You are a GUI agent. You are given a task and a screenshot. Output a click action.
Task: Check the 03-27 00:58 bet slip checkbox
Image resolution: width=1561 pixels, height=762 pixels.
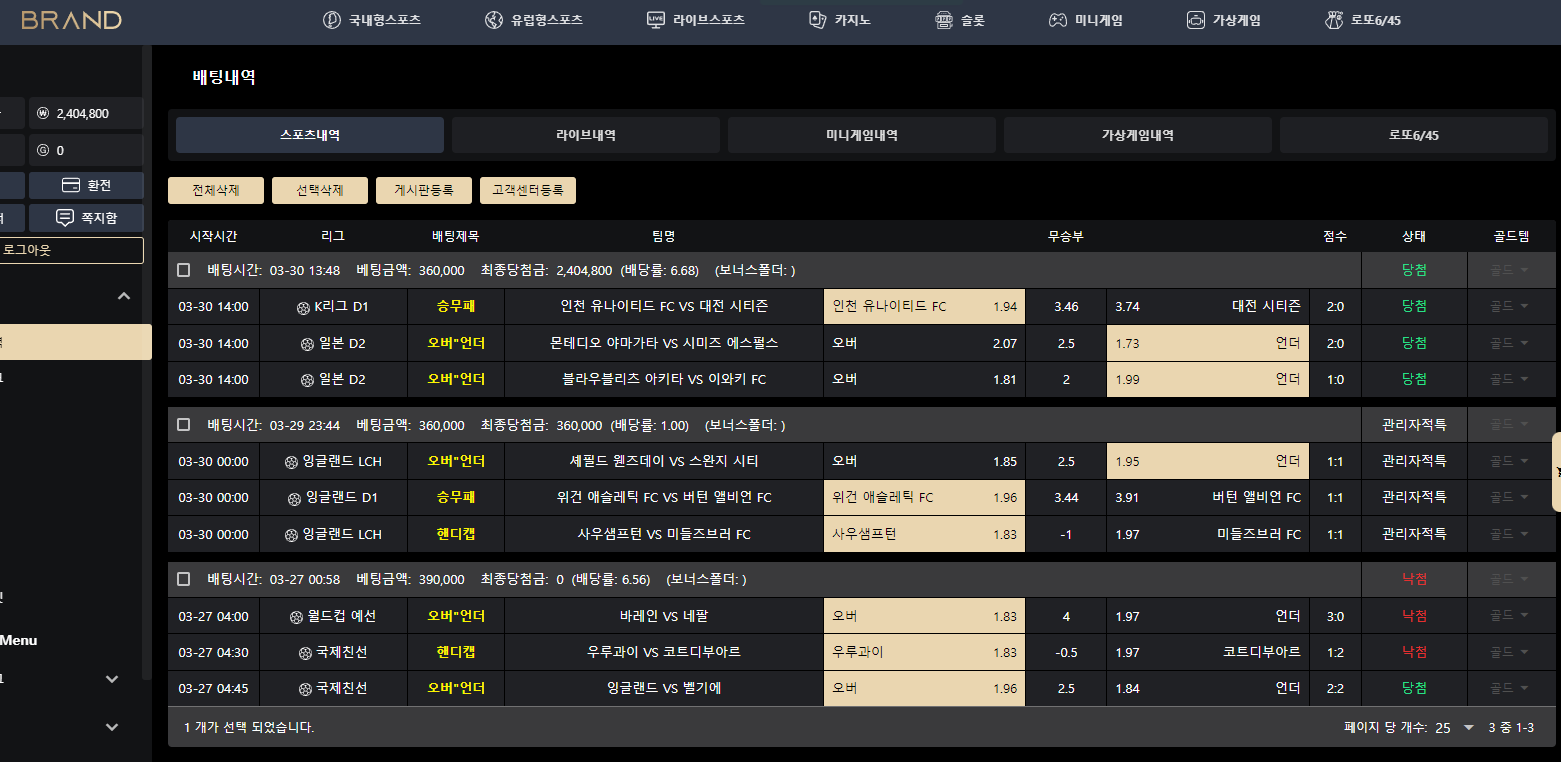[184, 579]
